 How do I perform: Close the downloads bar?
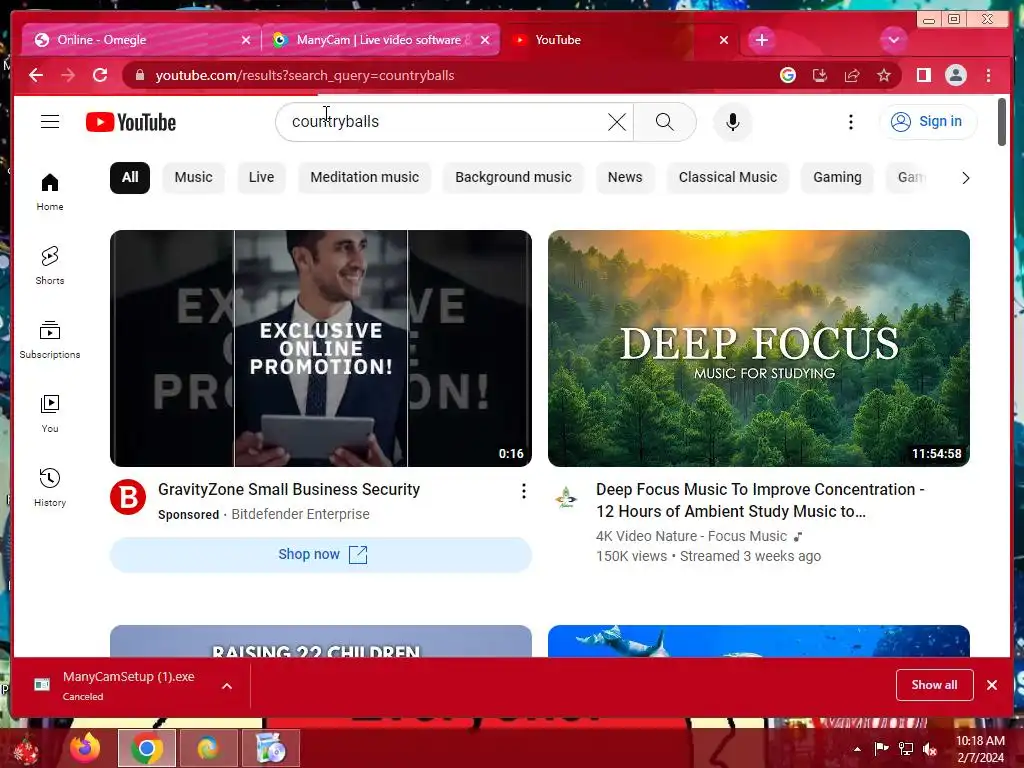pos(991,685)
